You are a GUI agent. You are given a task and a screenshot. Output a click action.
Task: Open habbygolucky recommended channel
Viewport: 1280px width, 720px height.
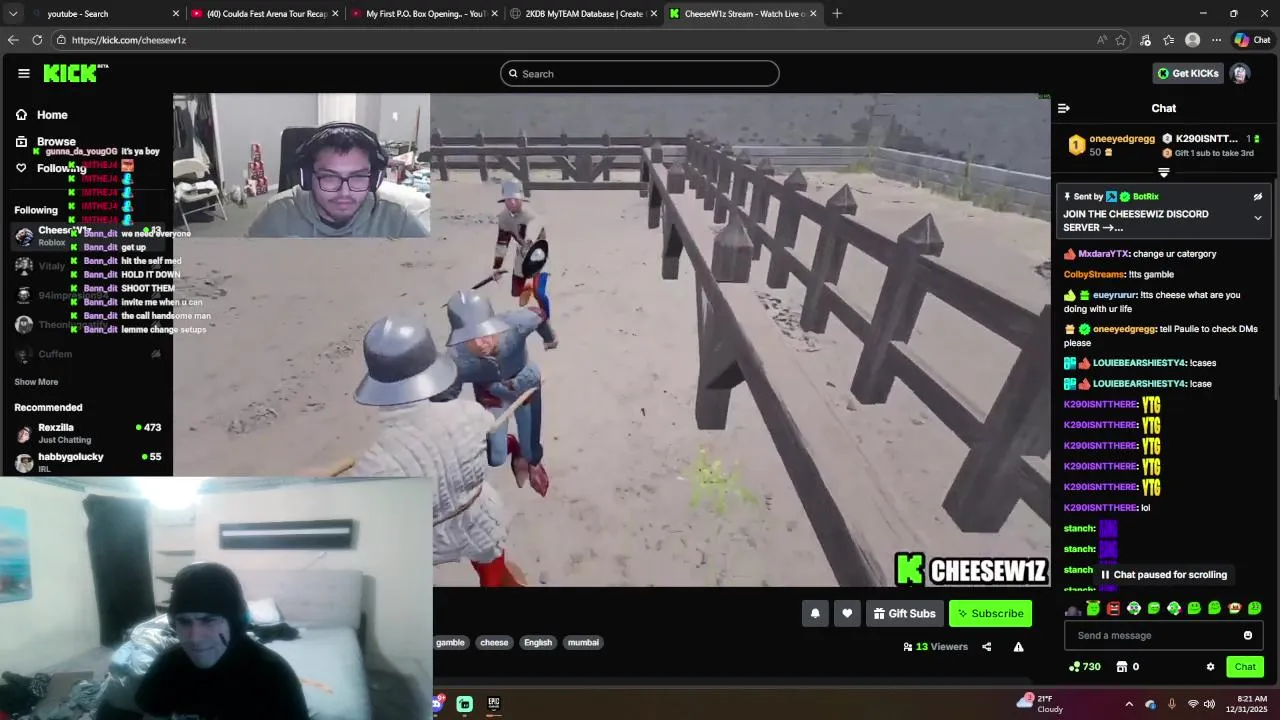tap(88, 462)
